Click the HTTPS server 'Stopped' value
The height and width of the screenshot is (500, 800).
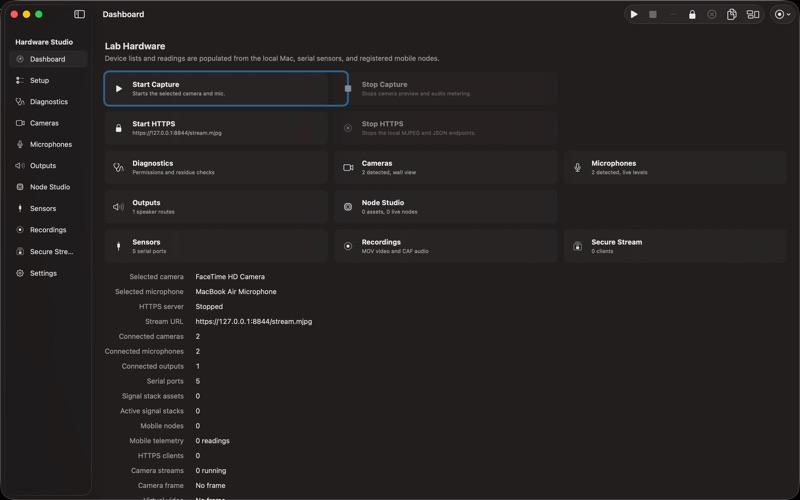coord(209,307)
